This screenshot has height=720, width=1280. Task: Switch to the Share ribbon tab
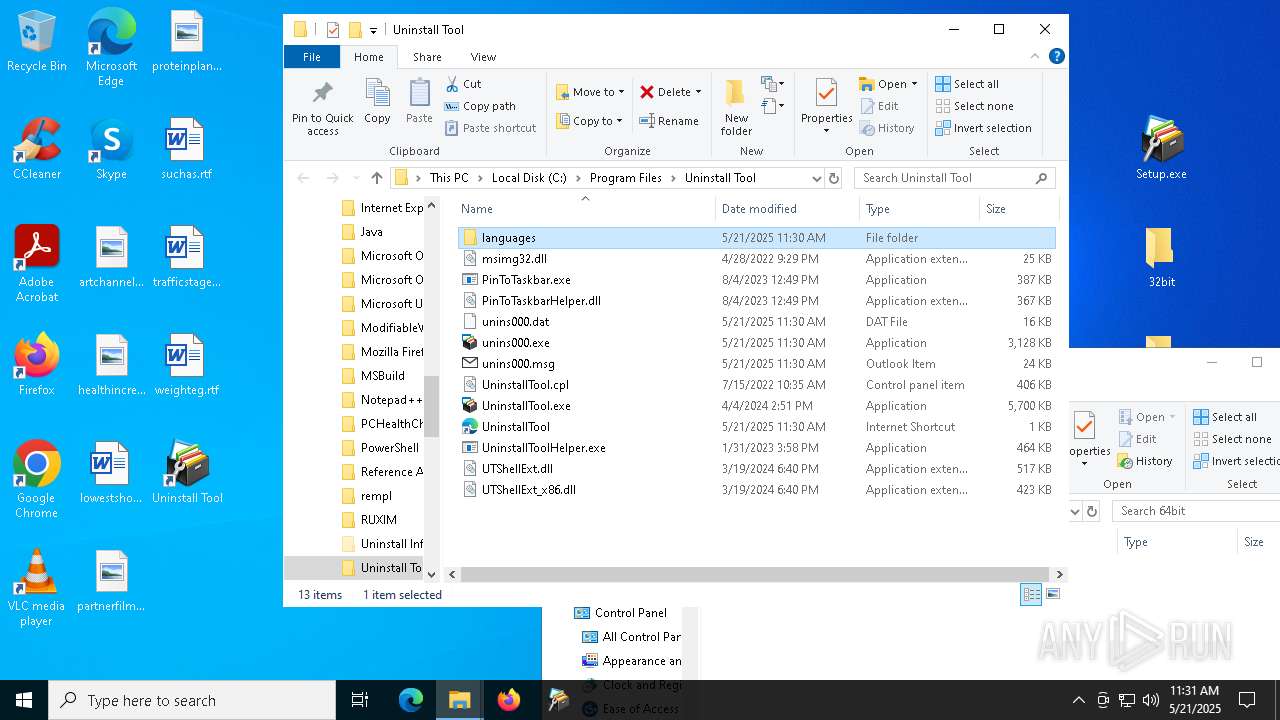point(427,57)
